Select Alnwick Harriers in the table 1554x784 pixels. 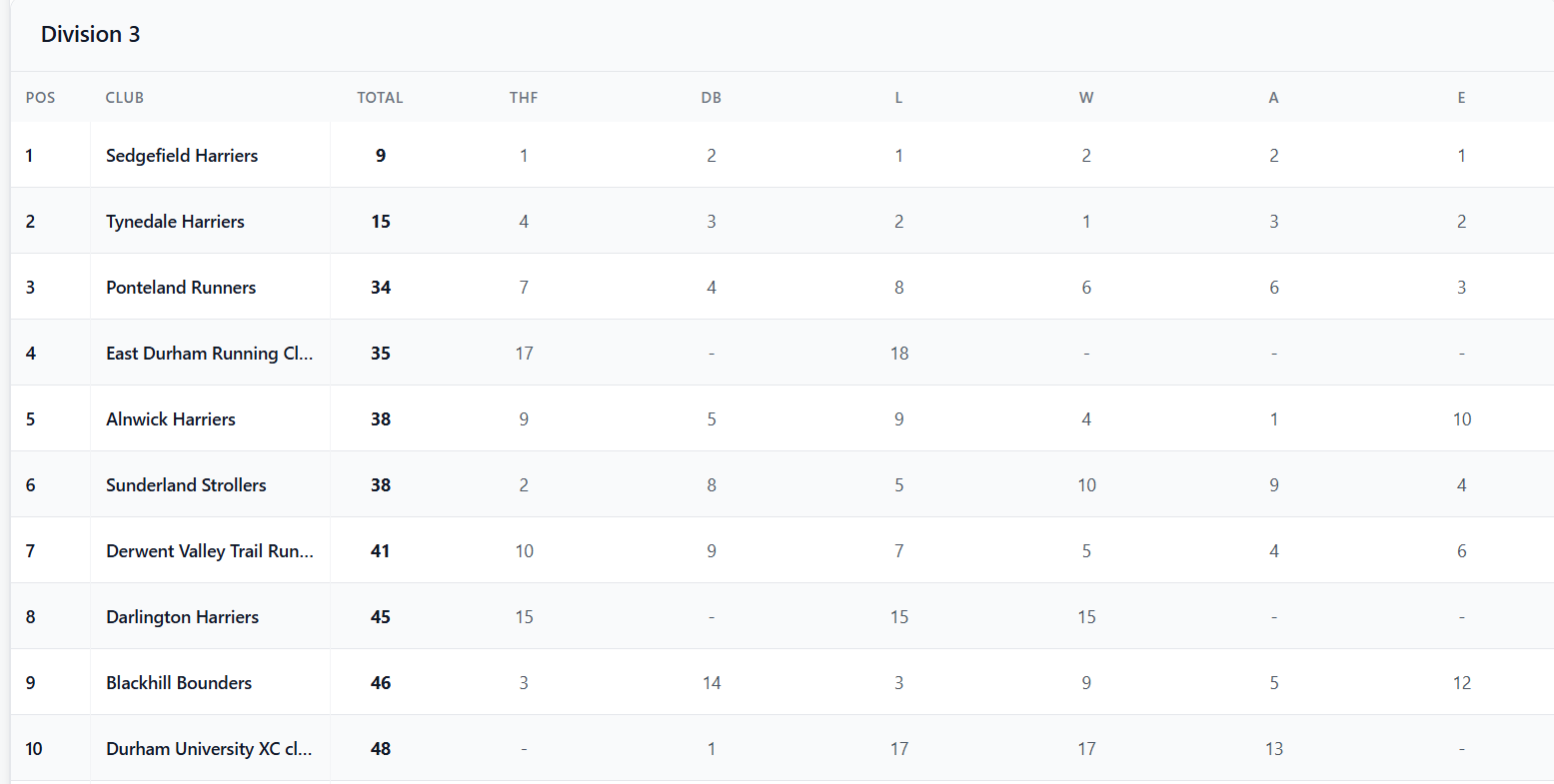(x=171, y=419)
